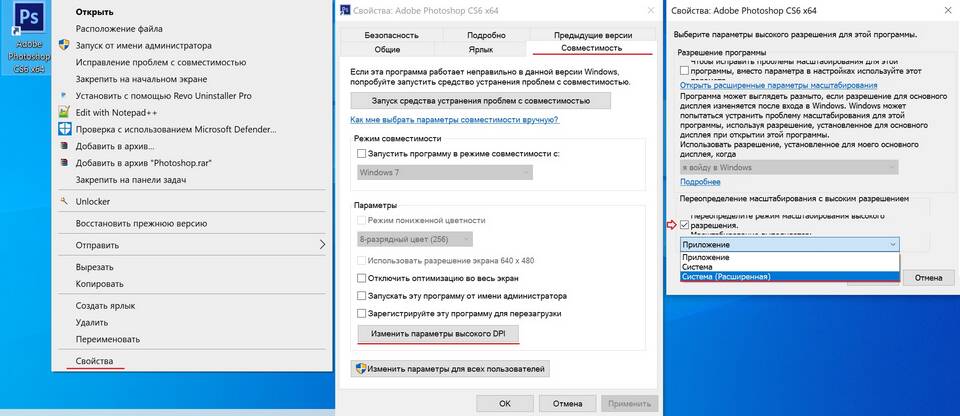Viewport: 960px width, 416px height.
Task: Expand the Отправить submenu arrow
Action: pos(323,245)
